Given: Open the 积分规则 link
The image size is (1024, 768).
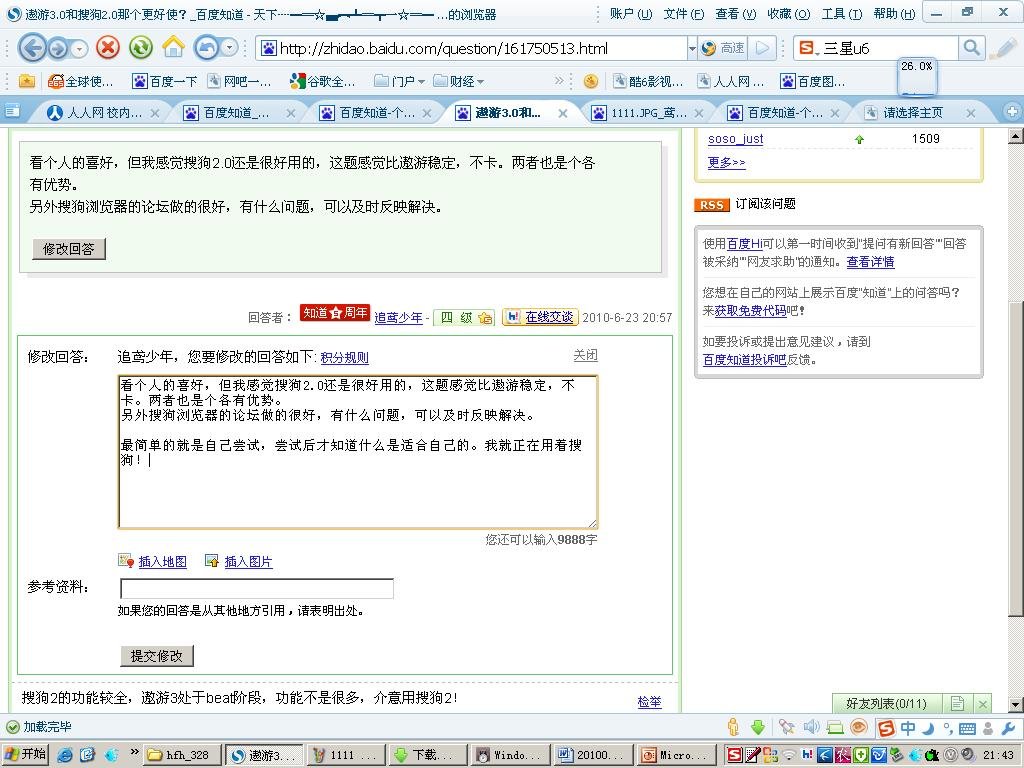Looking at the screenshot, I should 344,357.
